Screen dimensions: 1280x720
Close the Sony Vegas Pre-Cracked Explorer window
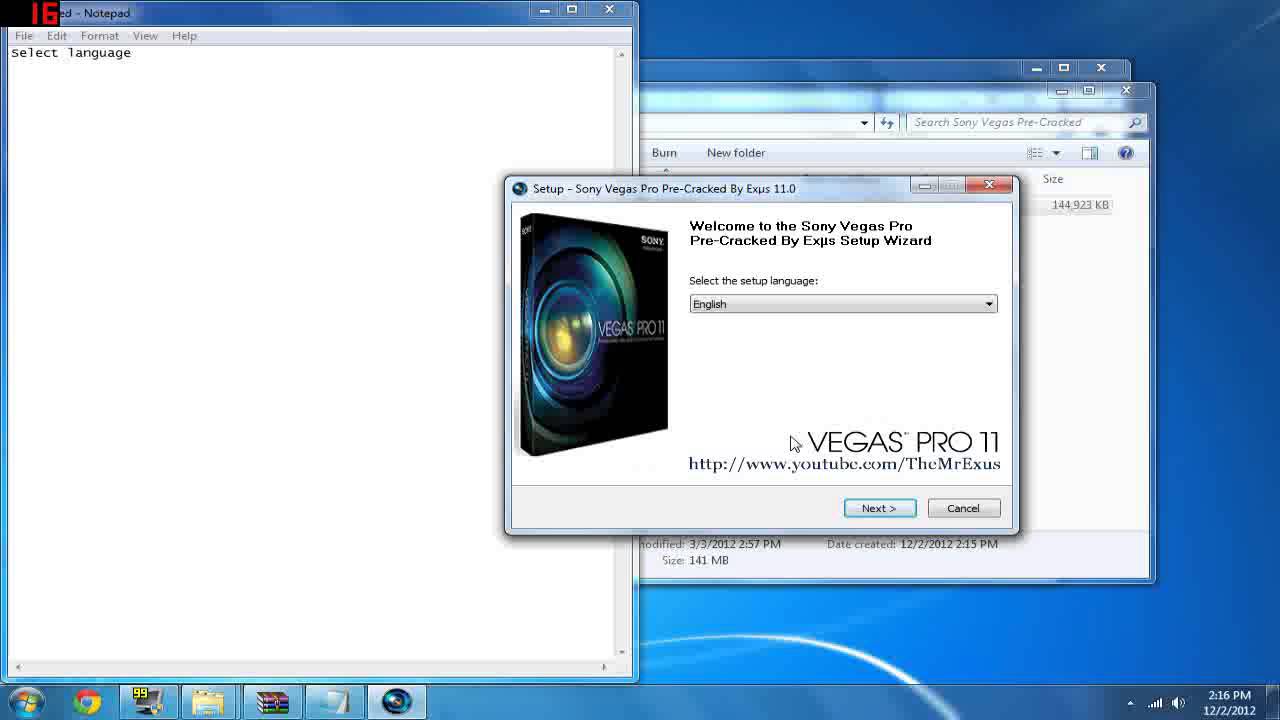(x=1126, y=90)
